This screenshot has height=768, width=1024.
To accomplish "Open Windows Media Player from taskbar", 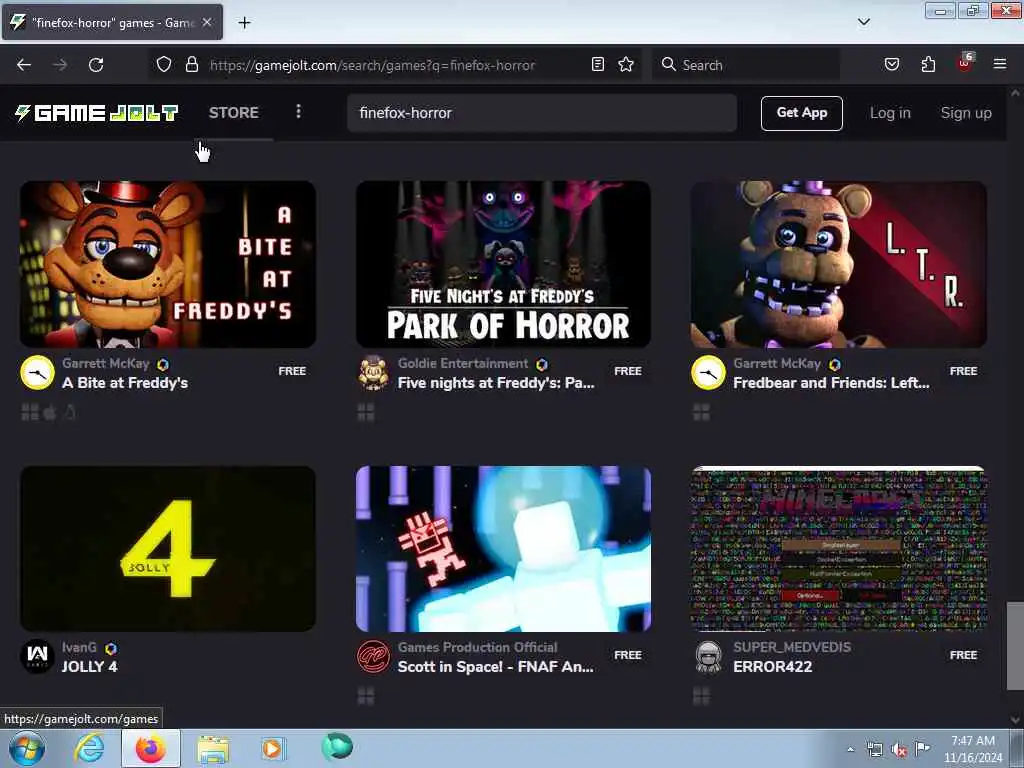I will point(273,749).
